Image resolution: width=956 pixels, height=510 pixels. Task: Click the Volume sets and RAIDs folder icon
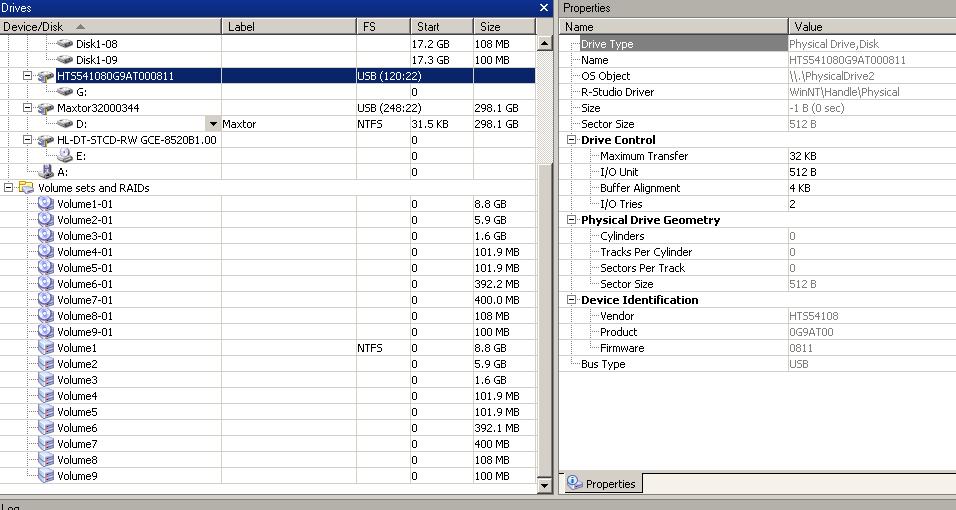pos(26,188)
